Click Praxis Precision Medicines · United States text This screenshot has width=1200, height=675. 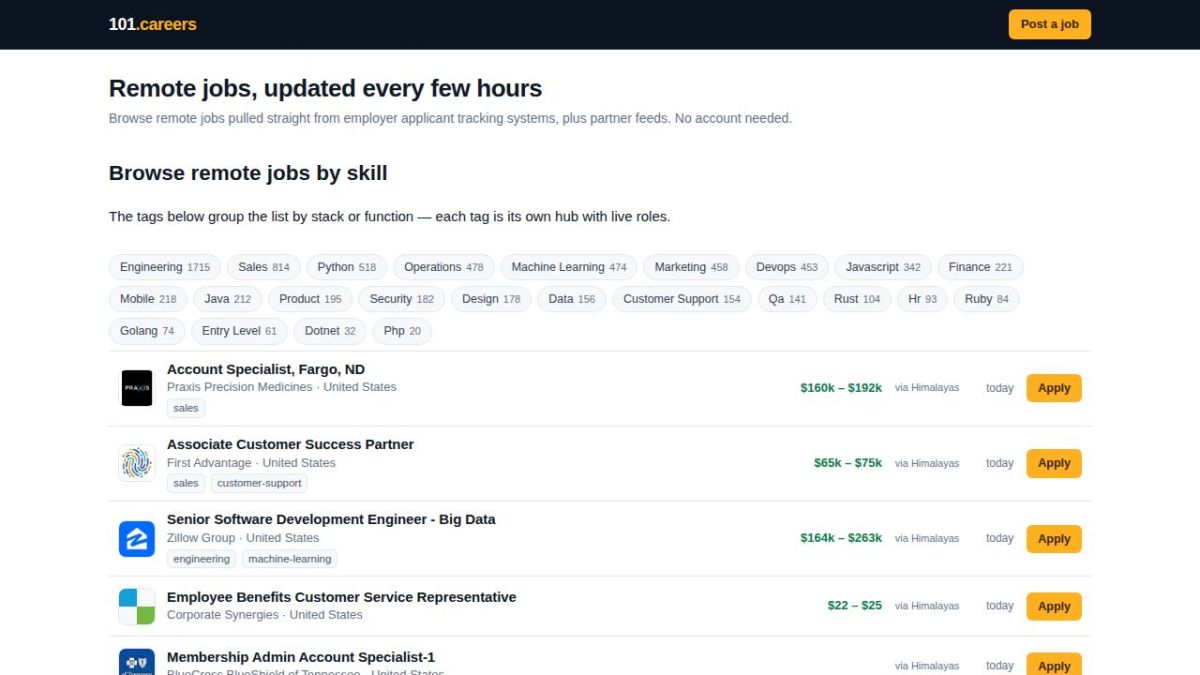tap(282, 387)
